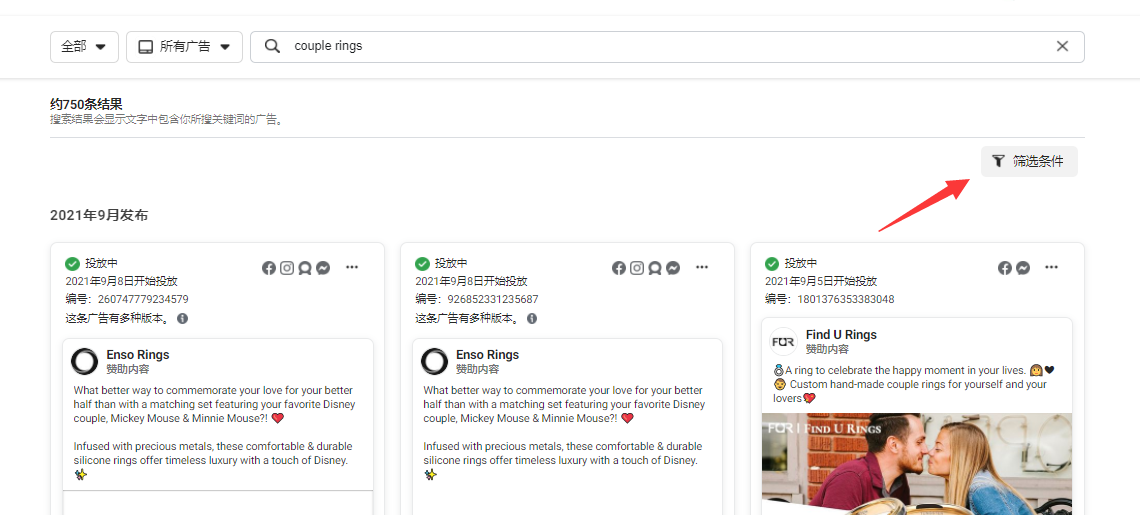
Task: Expand the 全部 dropdown
Action: point(84,47)
